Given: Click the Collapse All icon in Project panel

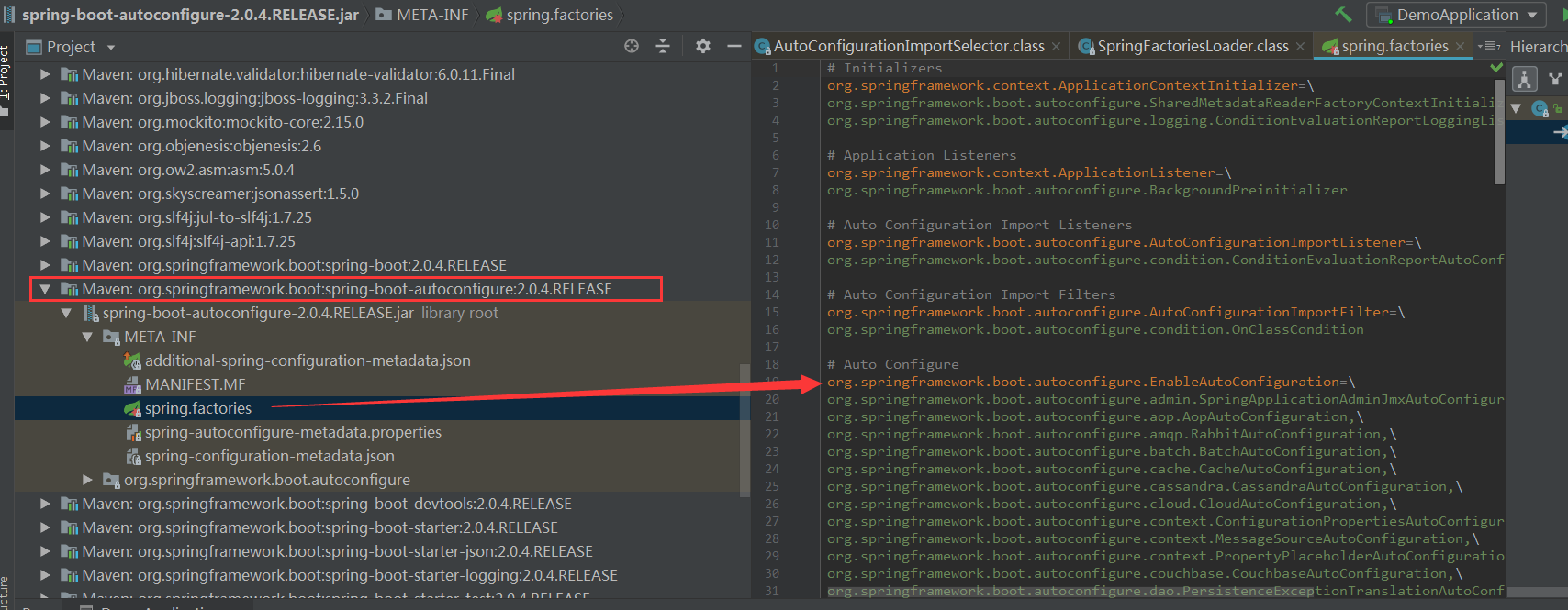Looking at the screenshot, I should pos(663,46).
